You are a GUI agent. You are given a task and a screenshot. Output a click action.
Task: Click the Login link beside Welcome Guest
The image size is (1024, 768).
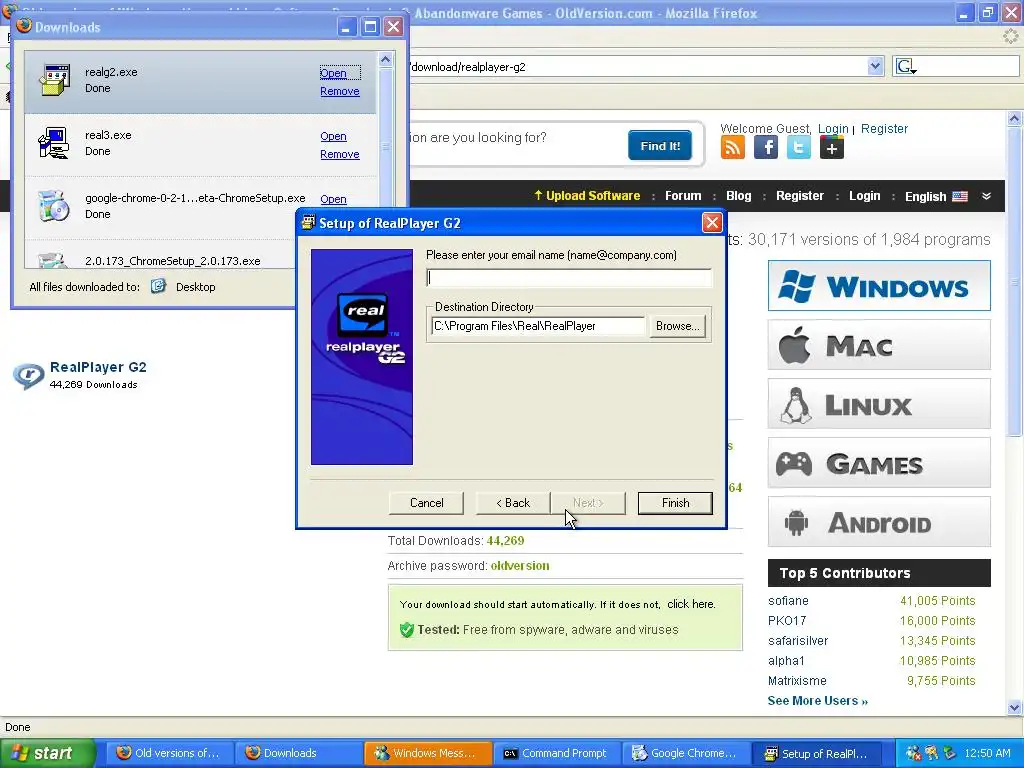pos(833,129)
